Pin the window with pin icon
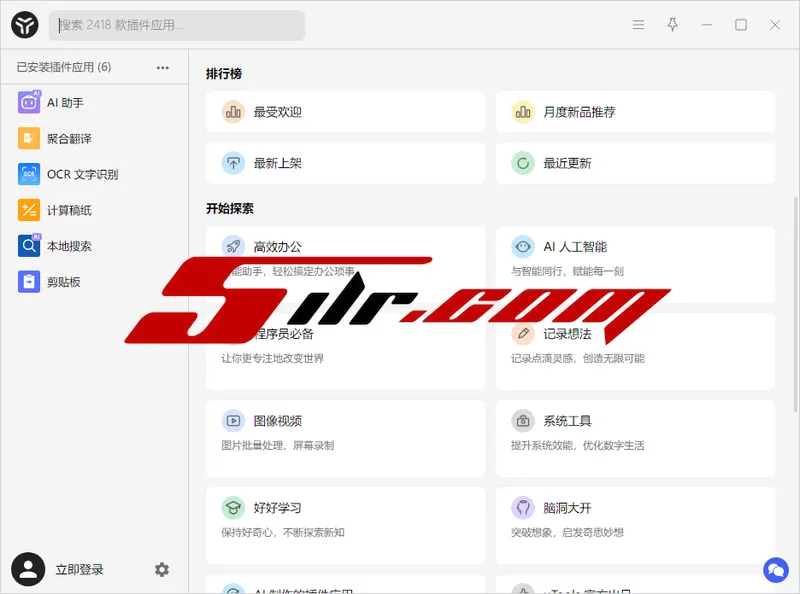This screenshot has height=594, width=800. (x=672, y=24)
